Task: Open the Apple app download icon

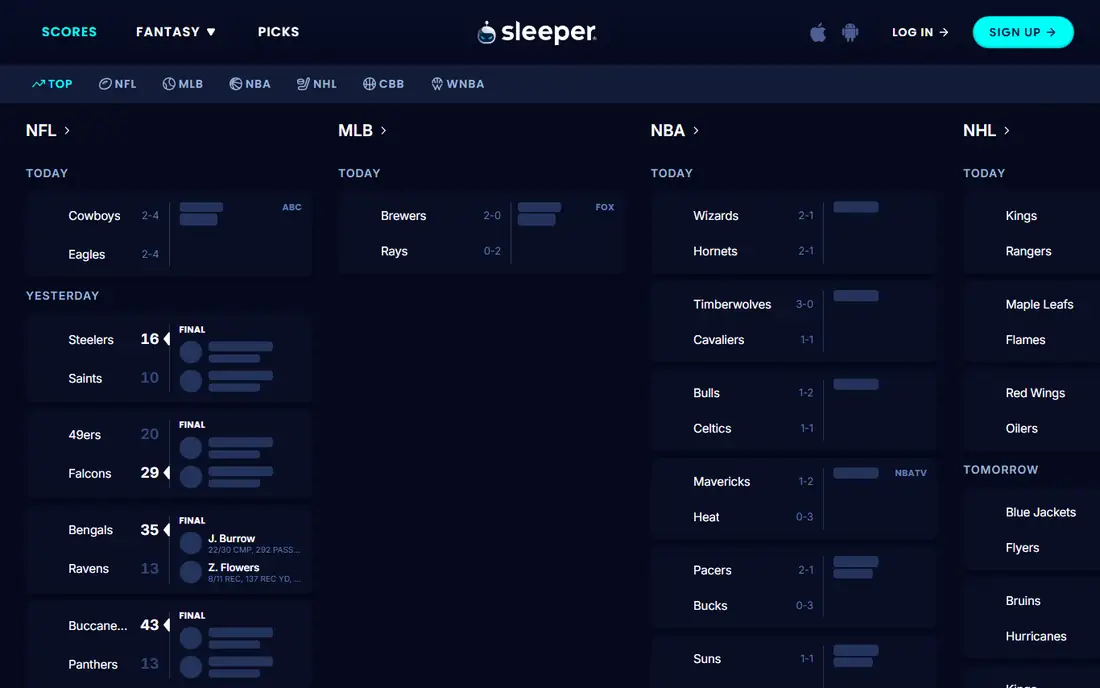Action: (817, 32)
